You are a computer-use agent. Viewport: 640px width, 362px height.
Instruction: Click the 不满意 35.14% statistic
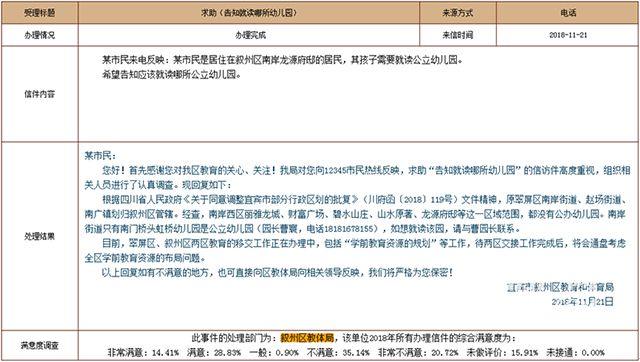(338, 353)
